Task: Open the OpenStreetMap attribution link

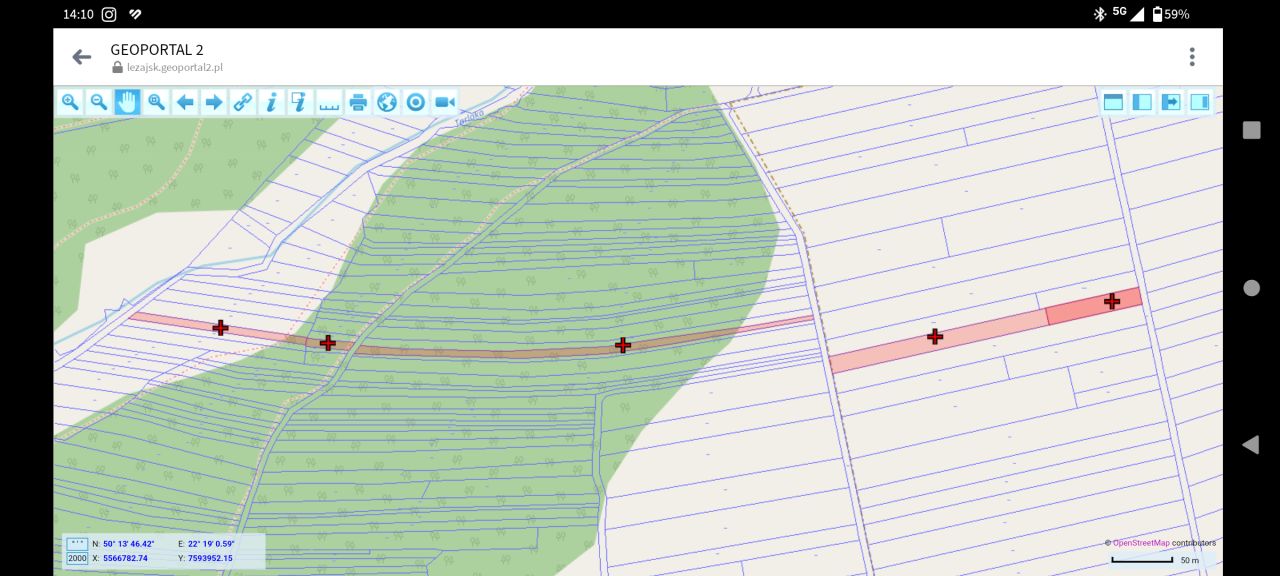Action: (x=1141, y=543)
